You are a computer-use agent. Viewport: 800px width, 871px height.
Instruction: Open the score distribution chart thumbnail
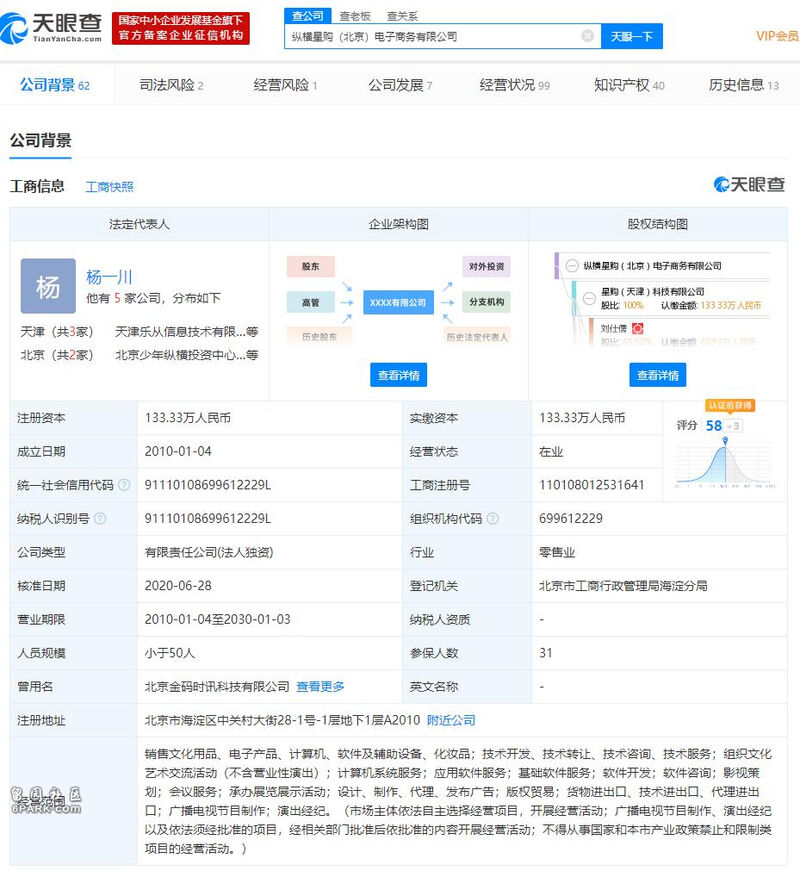(724, 462)
